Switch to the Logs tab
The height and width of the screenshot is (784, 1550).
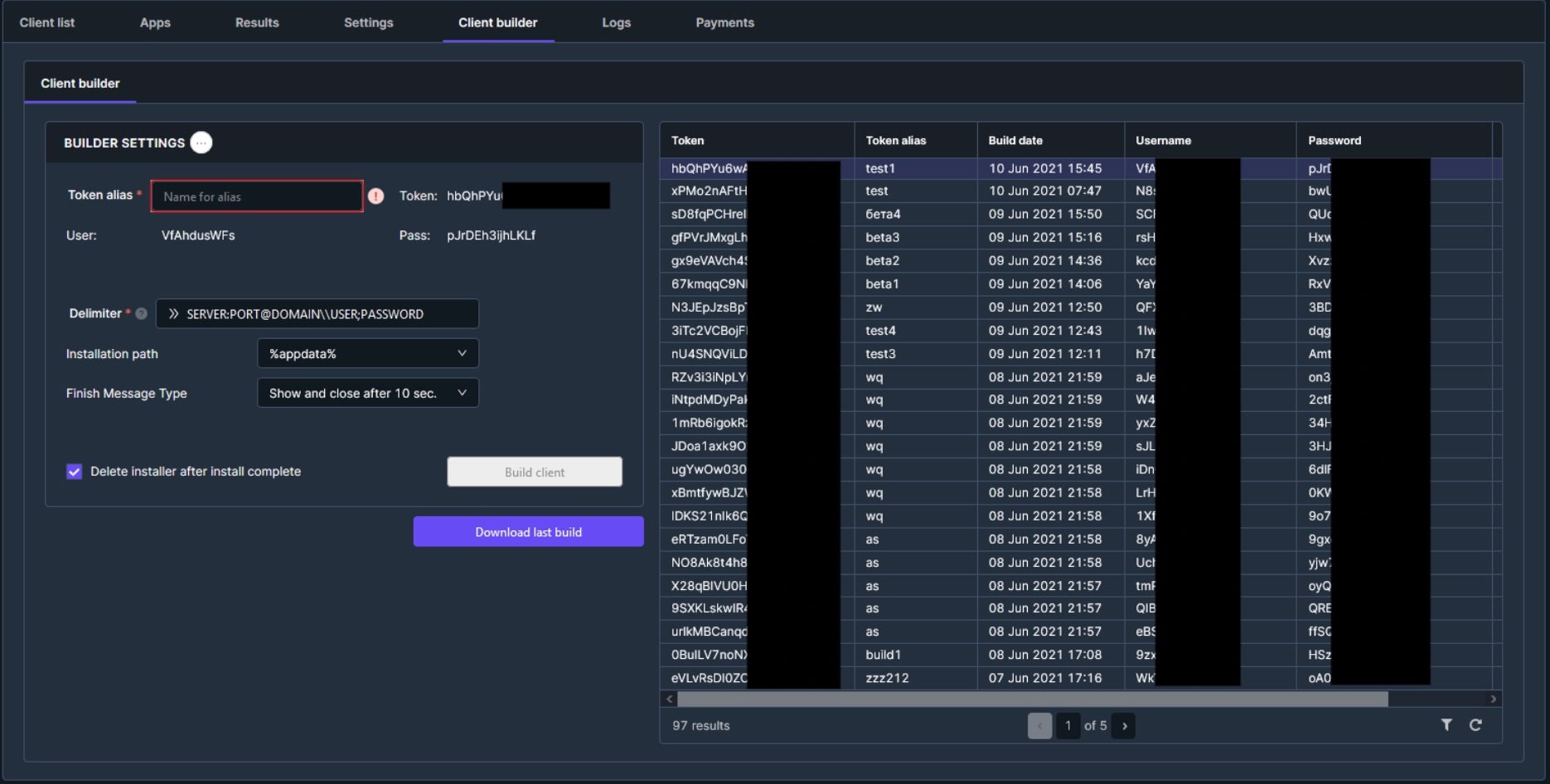pyautogui.click(x=616, y=22)
